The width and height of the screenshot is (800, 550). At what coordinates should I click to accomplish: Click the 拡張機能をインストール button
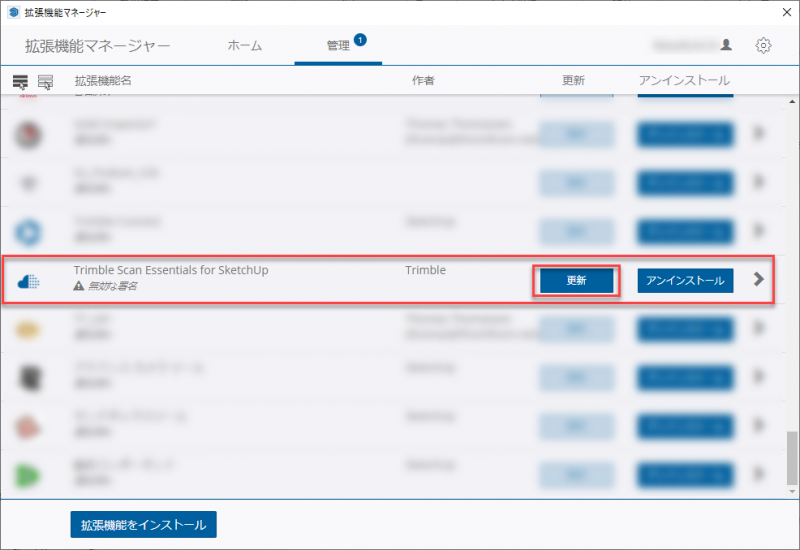pos(143,524)
